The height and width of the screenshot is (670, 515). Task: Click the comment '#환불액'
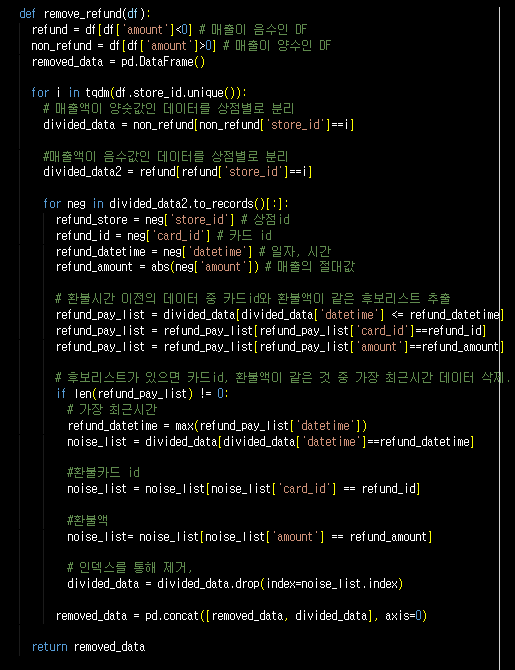pos(88,520)
